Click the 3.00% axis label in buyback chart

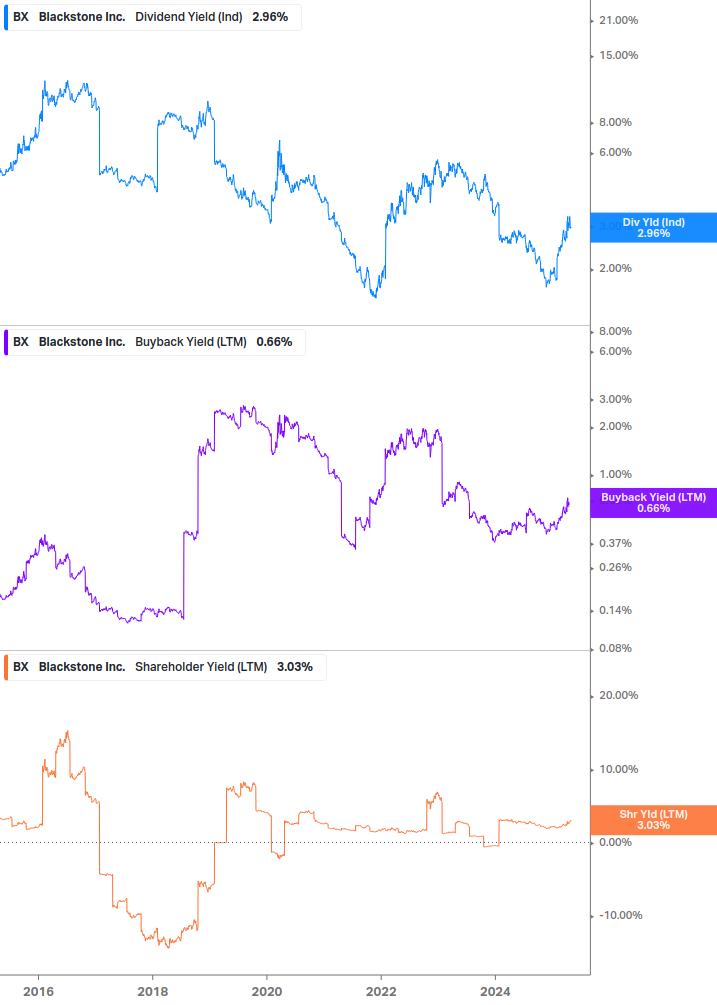[x=615, y=399]
